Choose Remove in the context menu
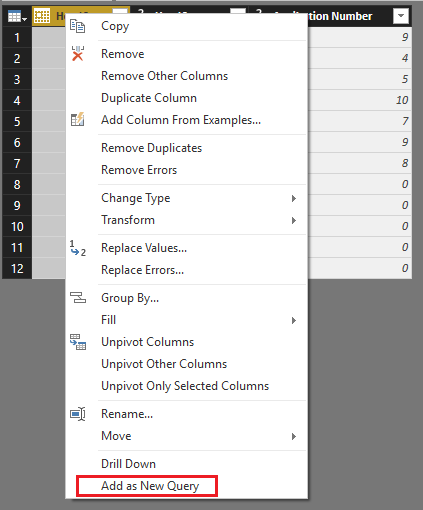 [x=123, y=54]
